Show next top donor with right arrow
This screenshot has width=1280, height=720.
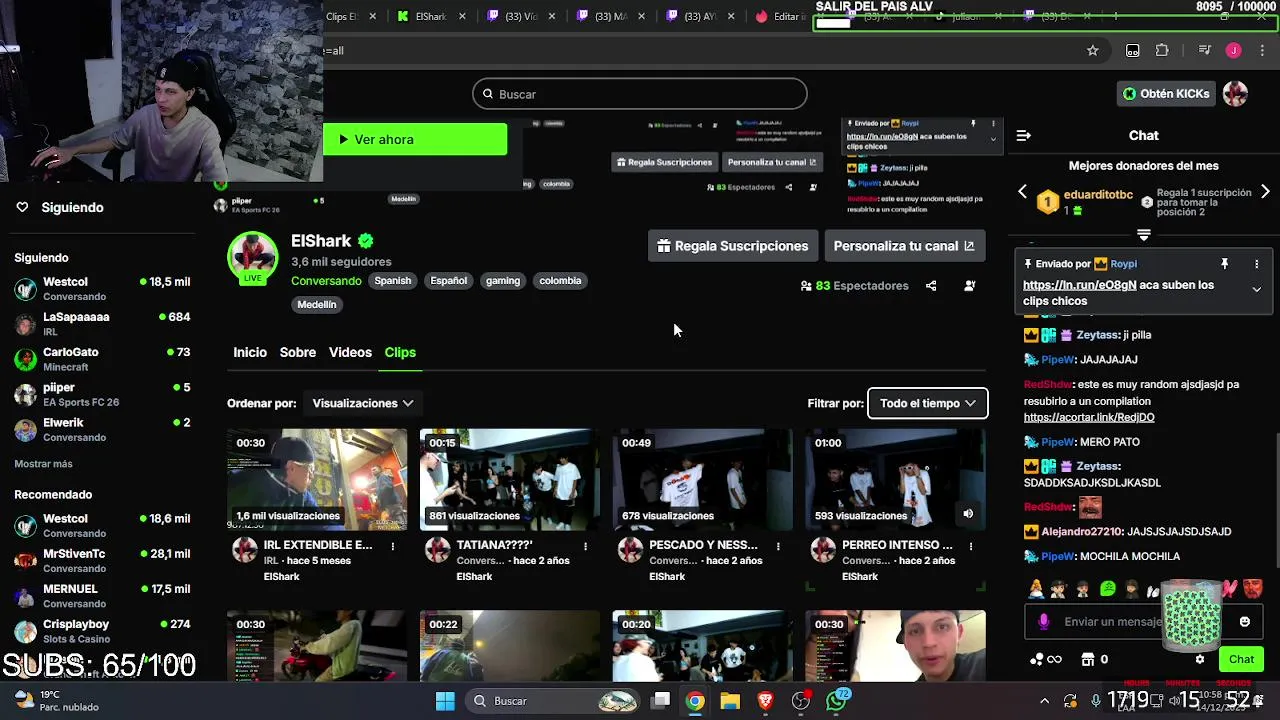coord(1265,191)
